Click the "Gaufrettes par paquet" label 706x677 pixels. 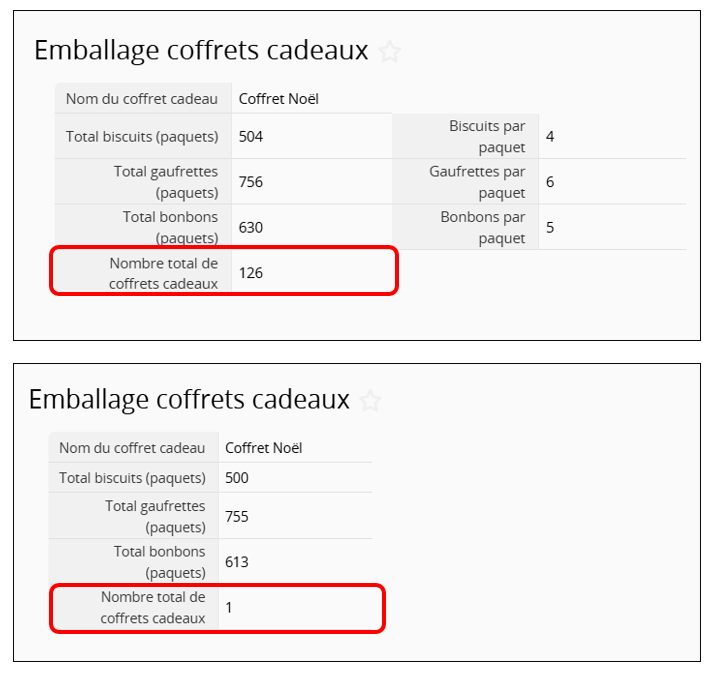coord(477,182)
